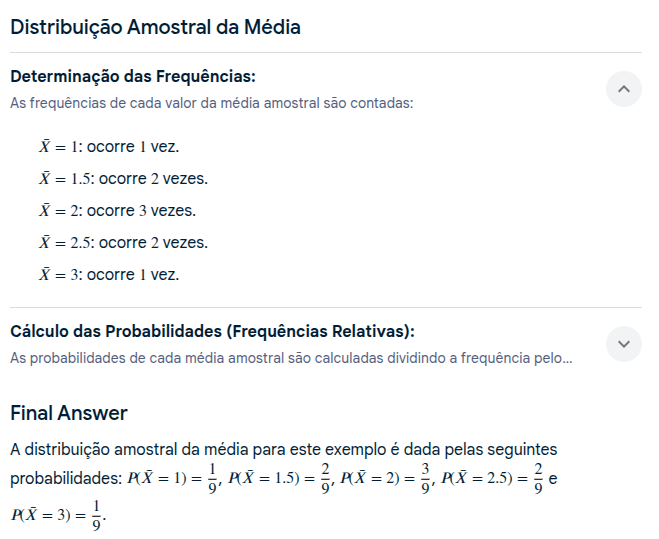Expand the Cálculo das Probabilidades chevron

coord(623,343)
